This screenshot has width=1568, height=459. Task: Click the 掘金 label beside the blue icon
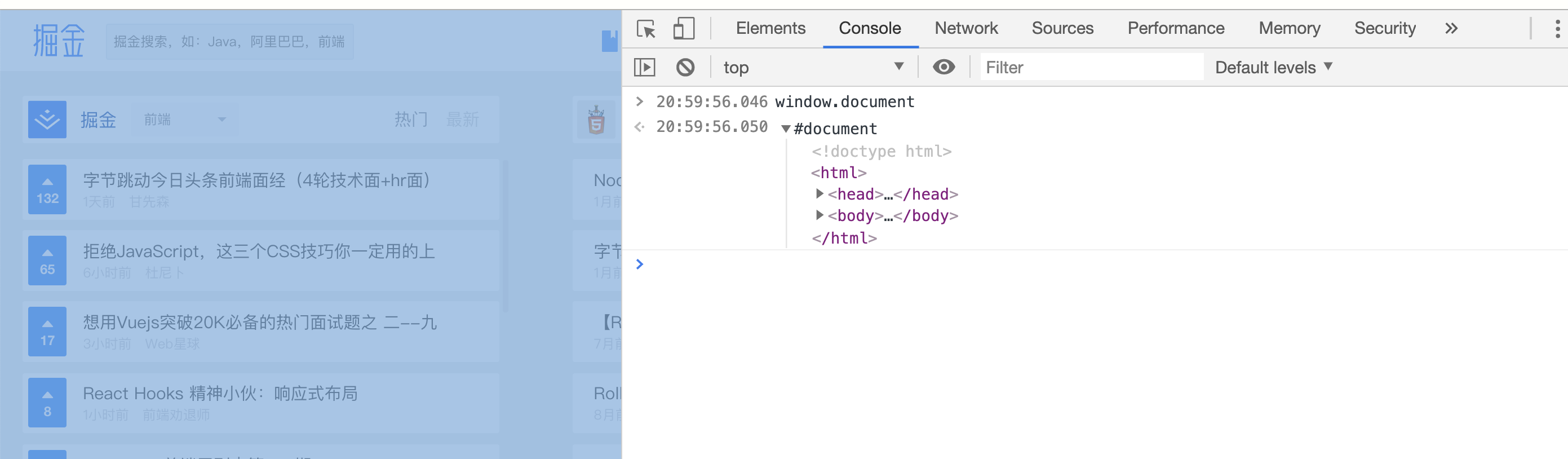click(x=98, y=120)
